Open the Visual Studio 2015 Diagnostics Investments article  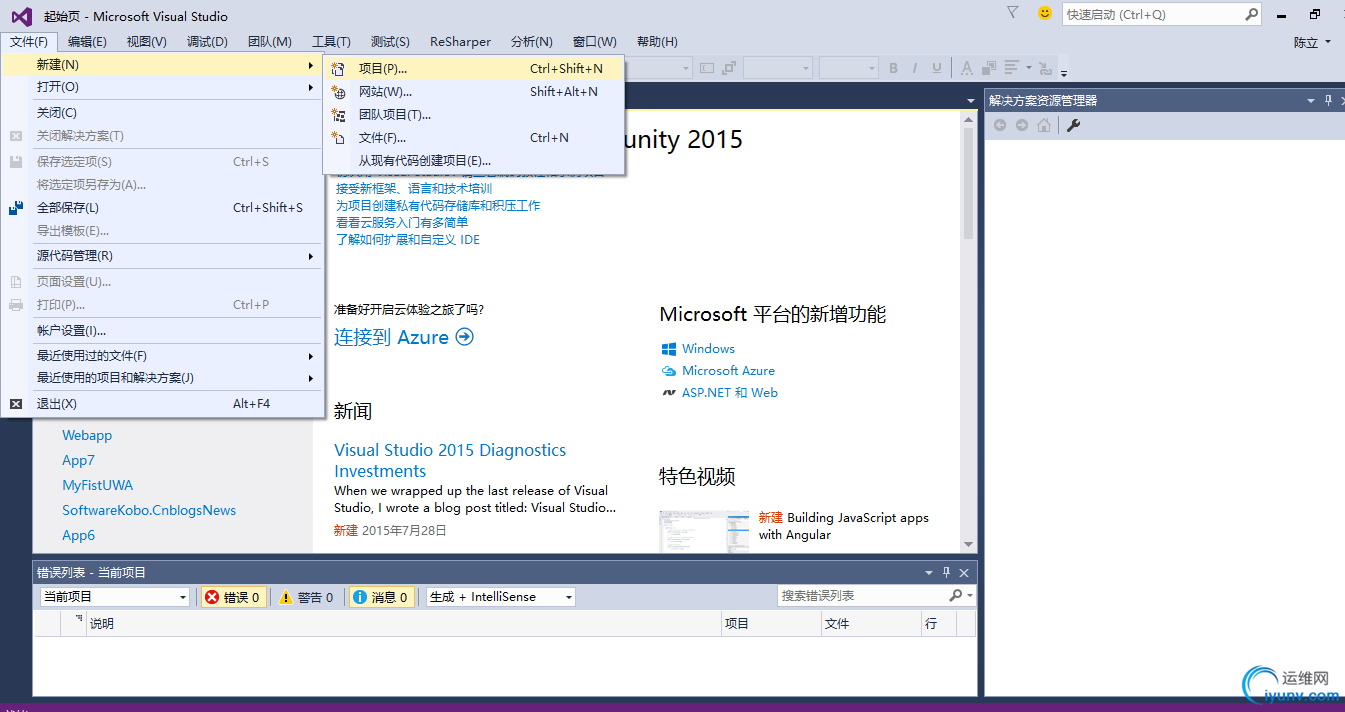[450, 461]
